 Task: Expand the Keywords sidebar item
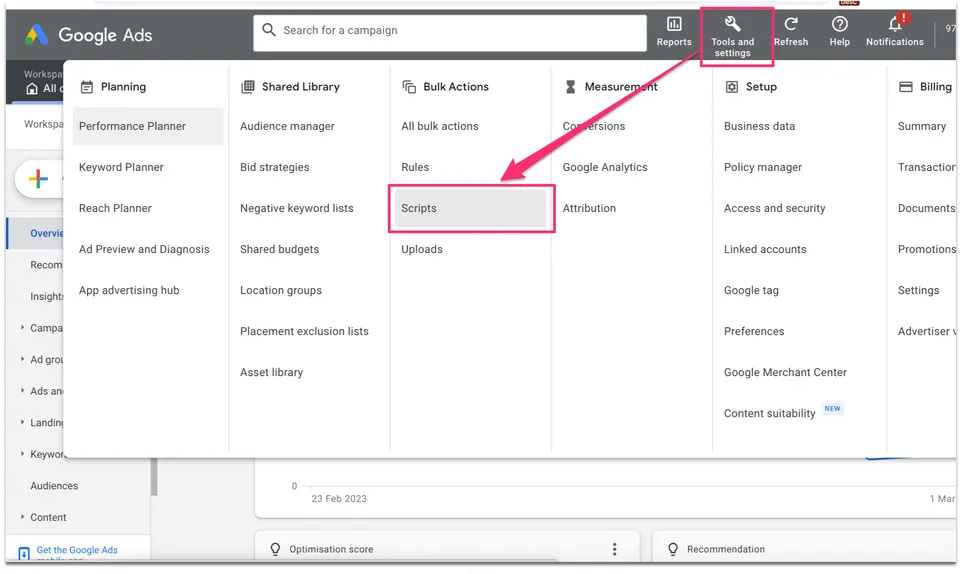click(x=23, y=453)
